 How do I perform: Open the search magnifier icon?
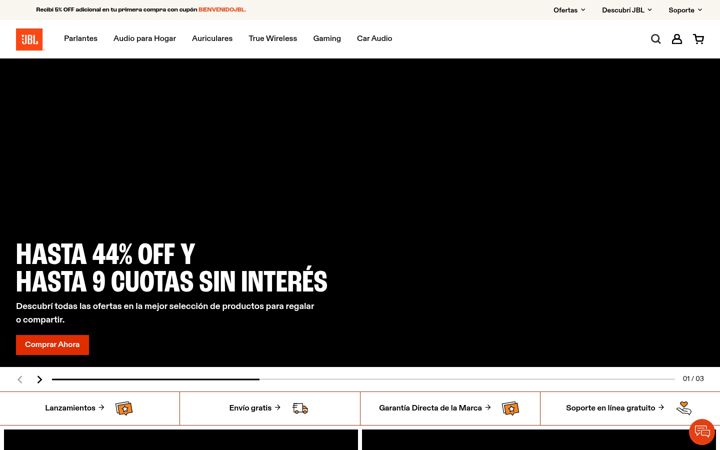coord(656,39)
